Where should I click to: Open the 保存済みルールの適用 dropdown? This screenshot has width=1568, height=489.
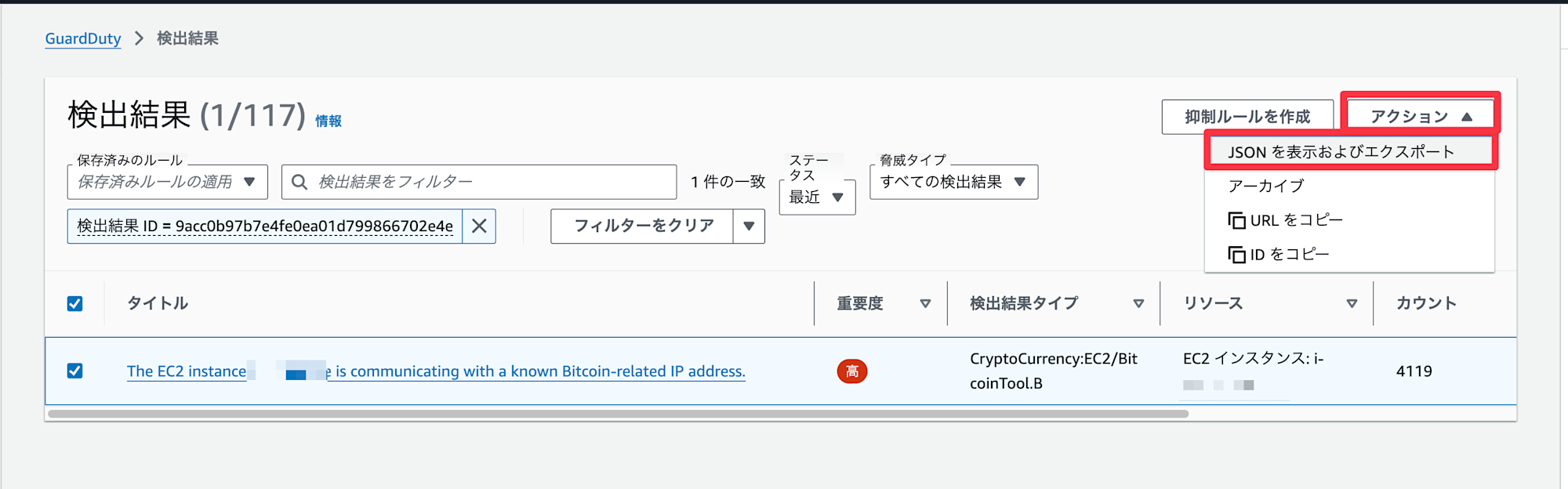pyautogui.click(x=168, y=182)
